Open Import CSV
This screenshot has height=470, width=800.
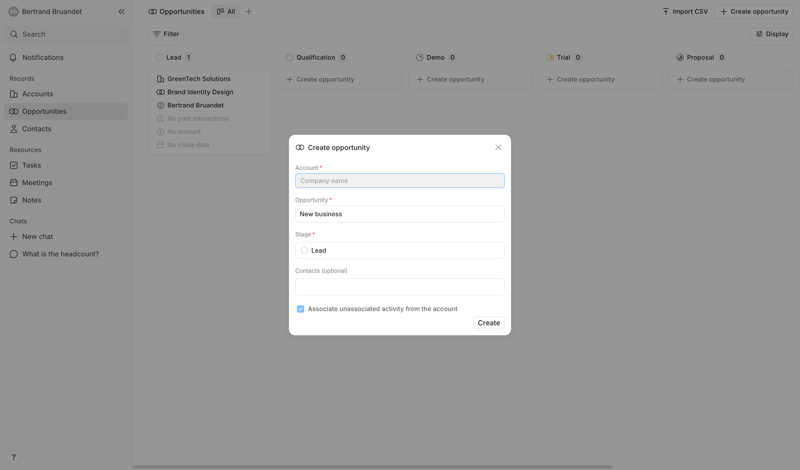pyautogui.click(x=684, y=12)
